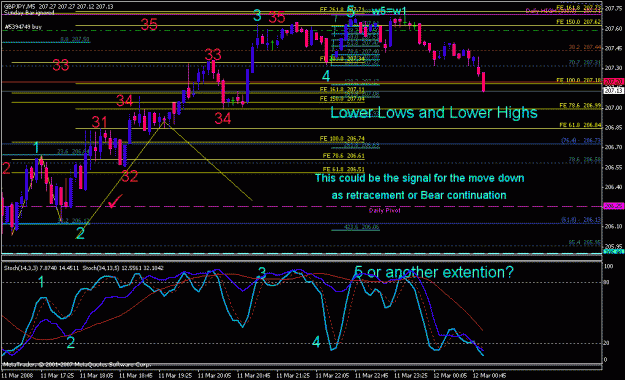This screenshot has width=625, height=380.
Task: Click the "11 Mar 22:05" time label
Action: 332,376
